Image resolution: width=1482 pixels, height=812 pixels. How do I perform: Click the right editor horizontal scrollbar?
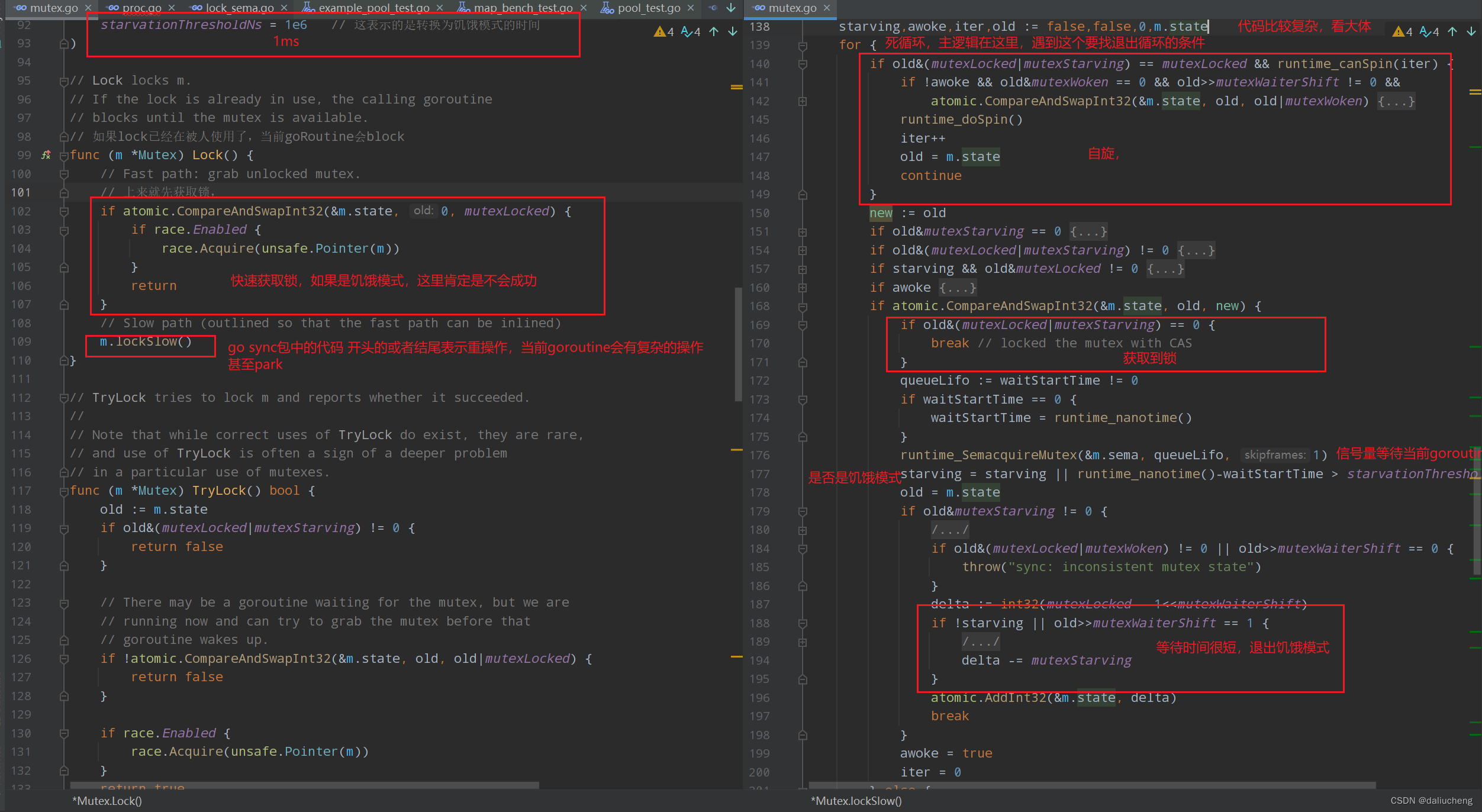pos(1092,785)
